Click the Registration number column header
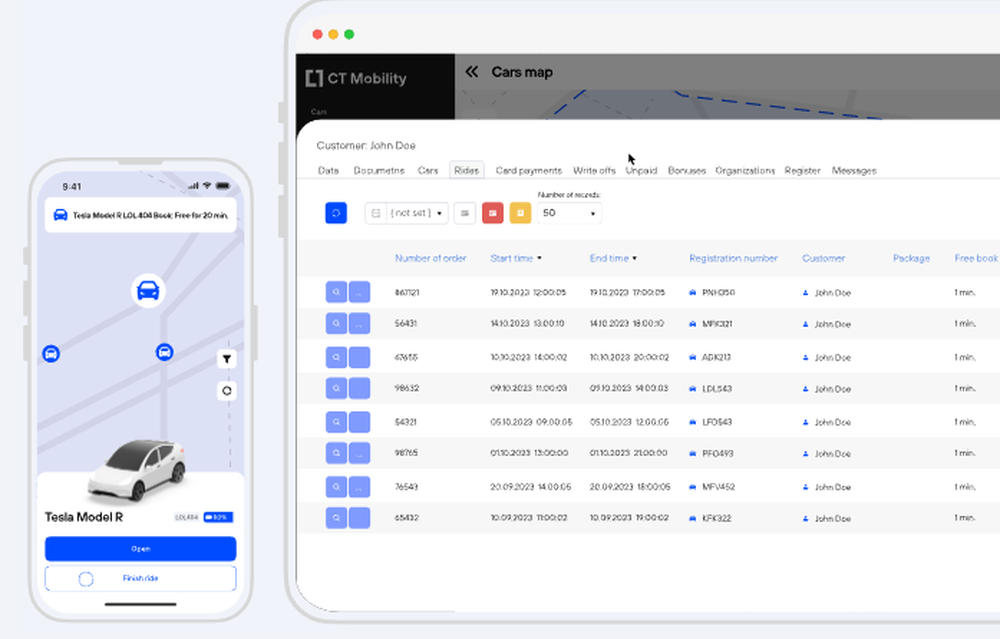Screen dimensions: 1000x639 coord(733,258)
